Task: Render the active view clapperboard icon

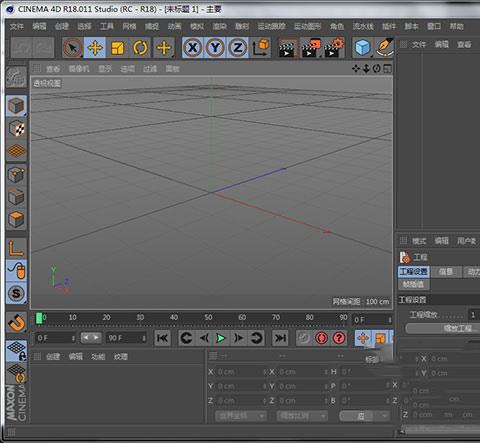Action: pos(288,49)
